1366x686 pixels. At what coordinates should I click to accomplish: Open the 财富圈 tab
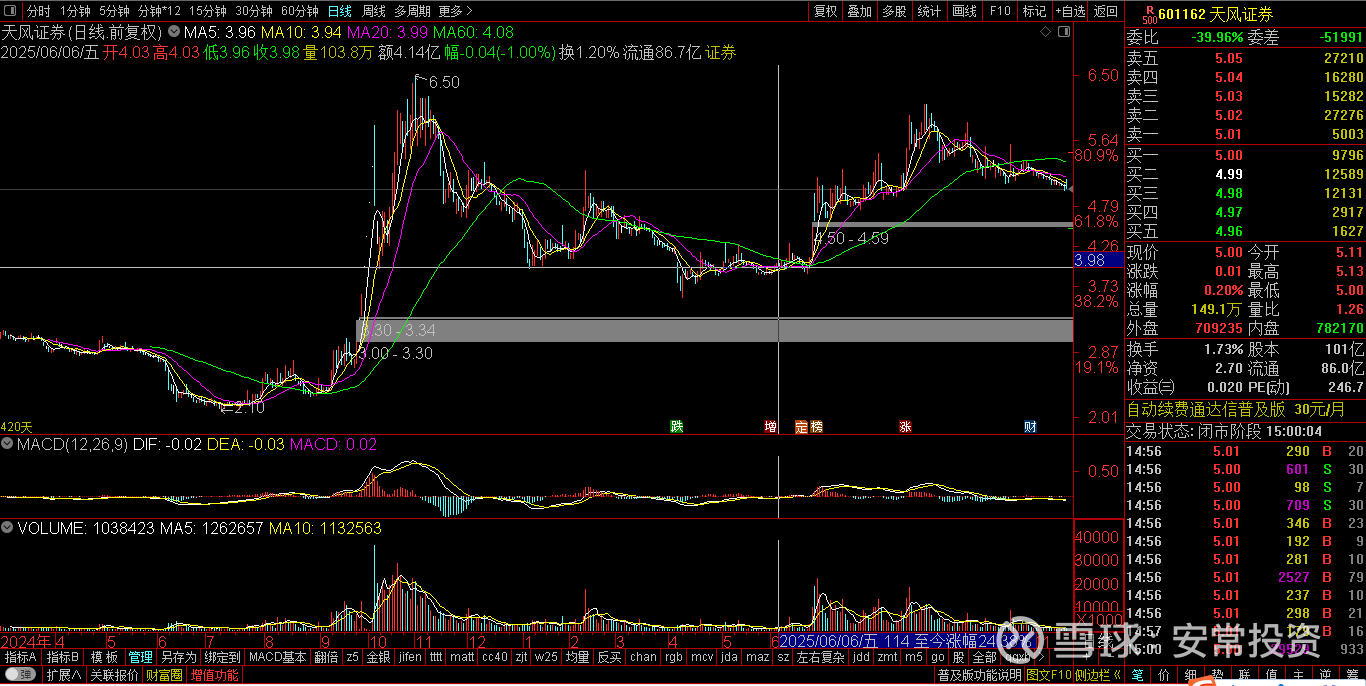click(x=165, y=675)
